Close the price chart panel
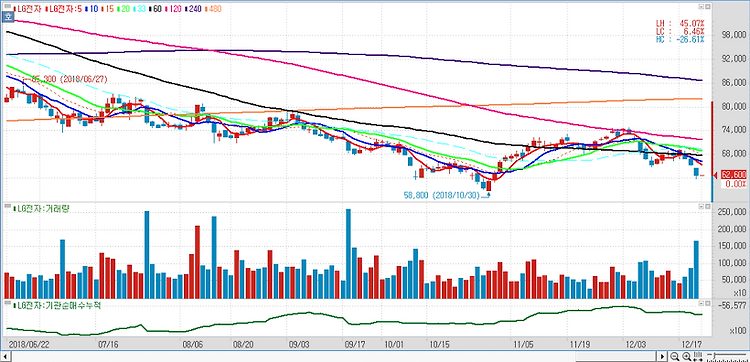Viewport: 750px width, 362px height. click(707, 7)
